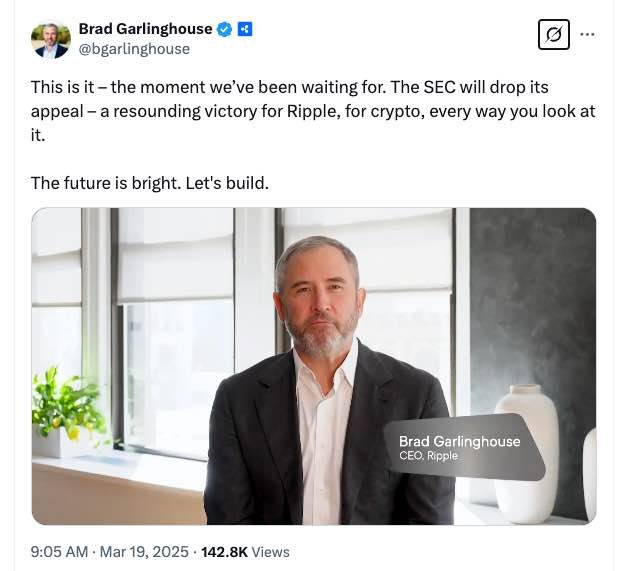633x571 pixels.
Task: Click Brad Garlinghouse's profile avatar
Action: pos(51,39)
